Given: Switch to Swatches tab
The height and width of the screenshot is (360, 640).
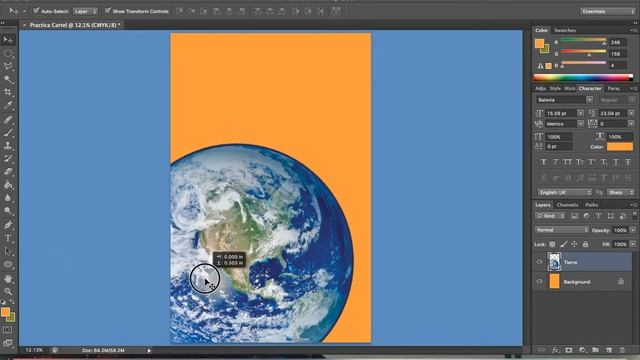Looking at the screenshot, I should [x=565, y=30].
